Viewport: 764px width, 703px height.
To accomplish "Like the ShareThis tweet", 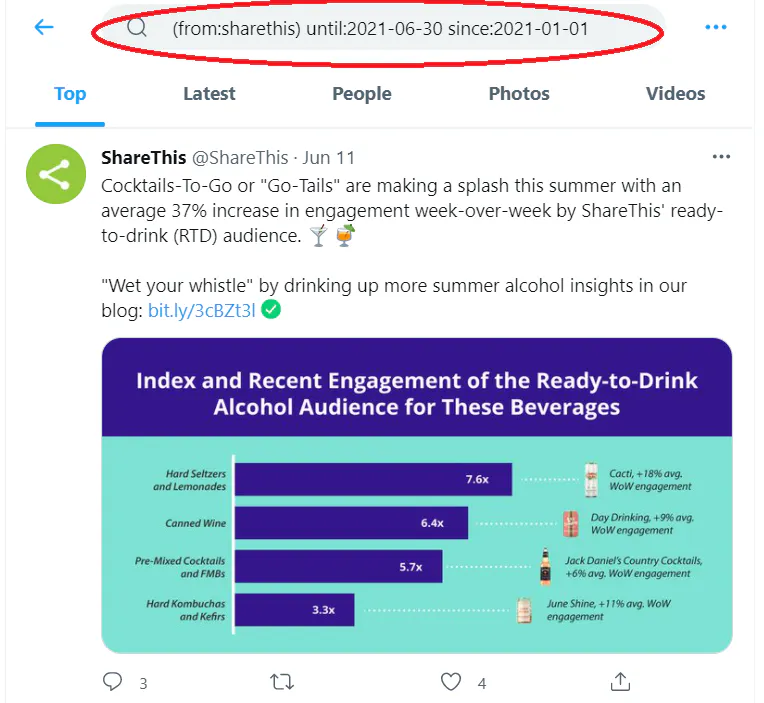I will click(452, 682).
